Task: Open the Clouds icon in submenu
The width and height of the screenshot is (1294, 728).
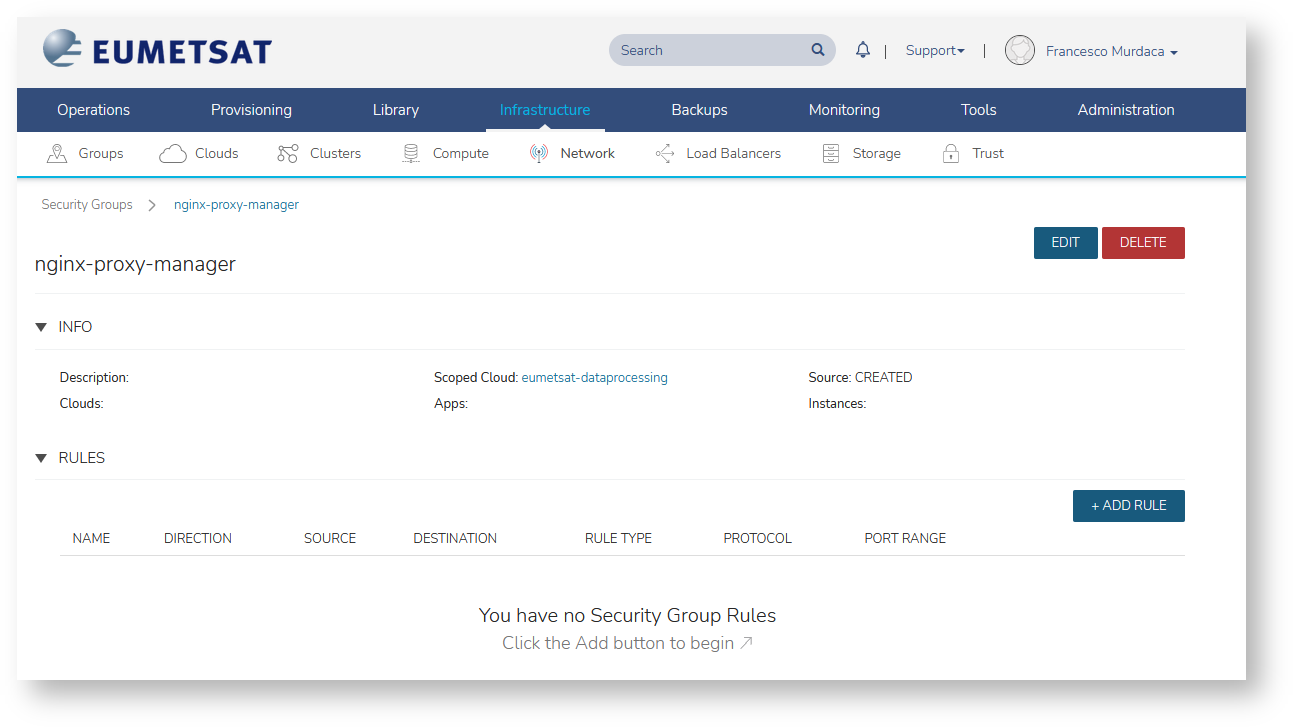Action: pos(173,153)
